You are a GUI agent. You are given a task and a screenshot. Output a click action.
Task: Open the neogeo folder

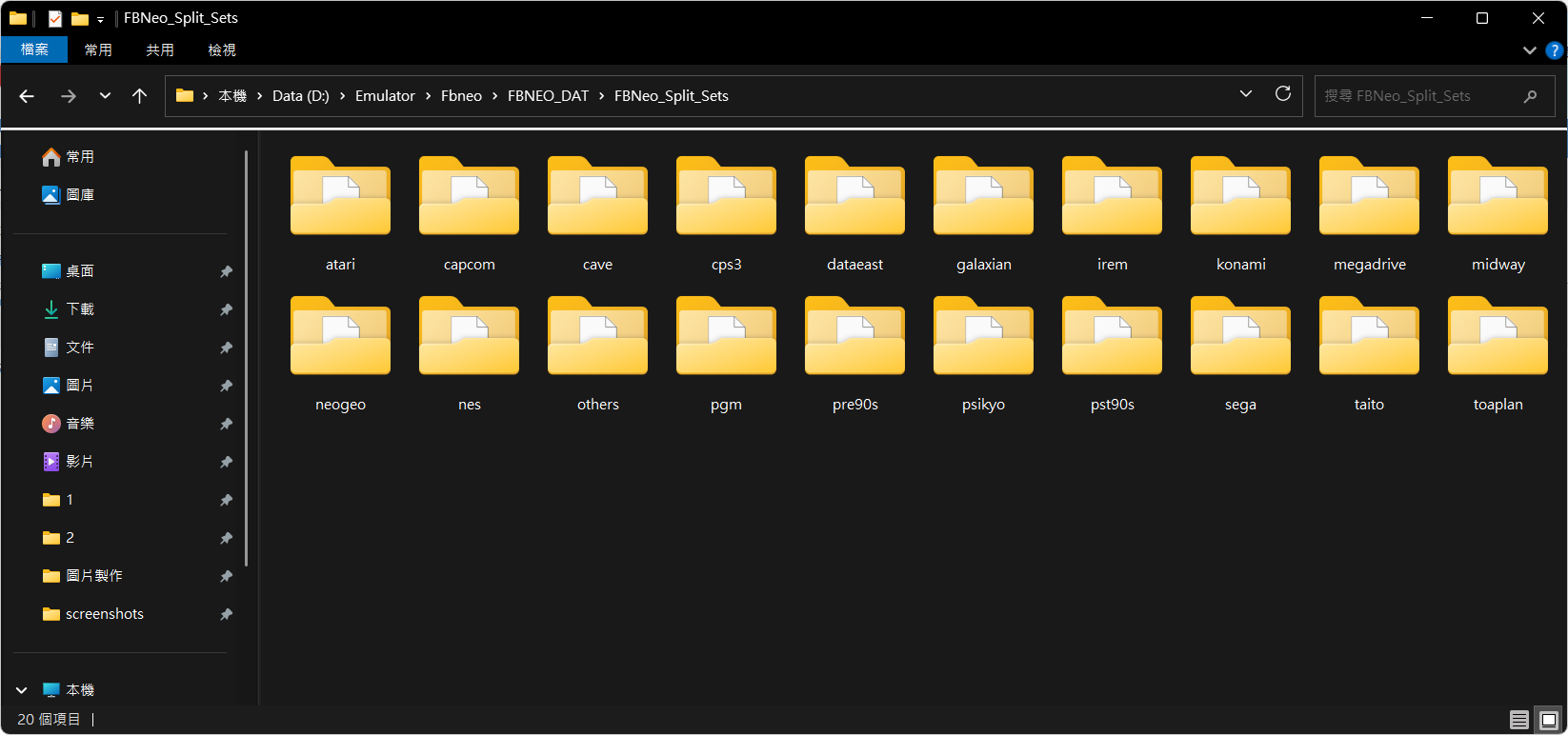pyautogui.click(x=340, y=337)
